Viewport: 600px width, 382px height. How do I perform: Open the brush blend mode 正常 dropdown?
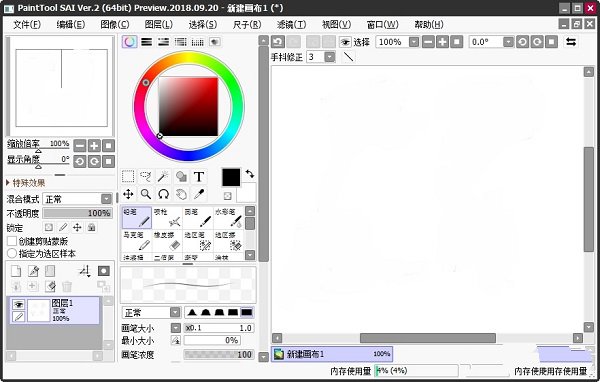[151, 313]
